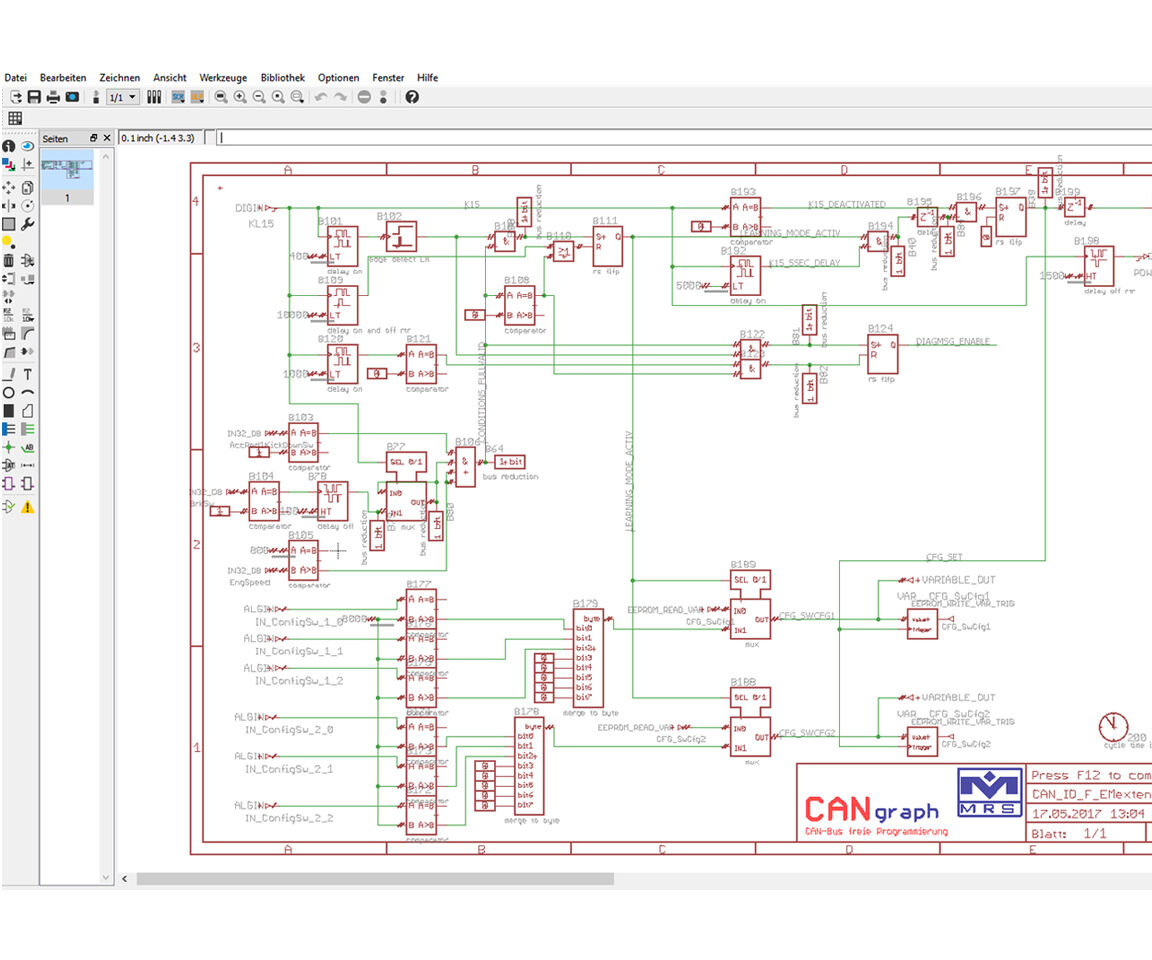Toggle the eye Show tool
The image size is (1152, 960).
(28, 146)
